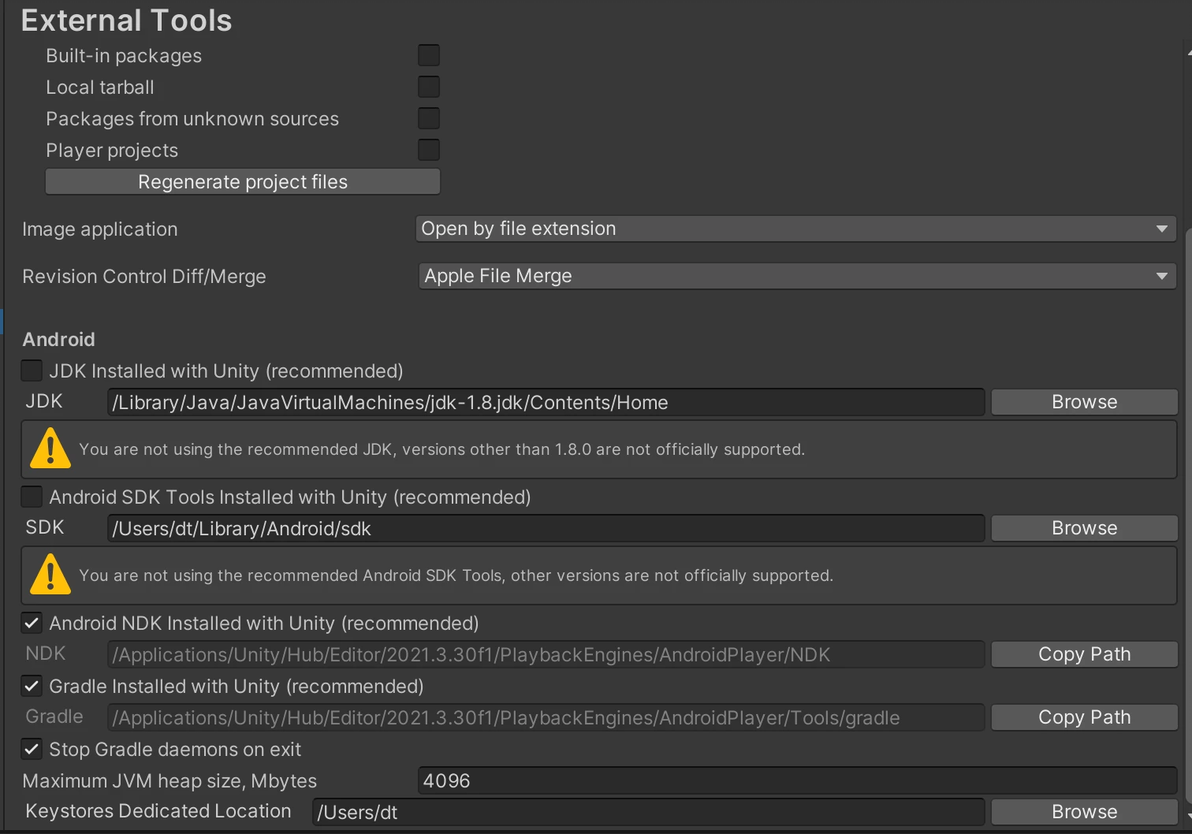Click Regenerate project files button
The image size is (1192, 834).
coord(243,182)
